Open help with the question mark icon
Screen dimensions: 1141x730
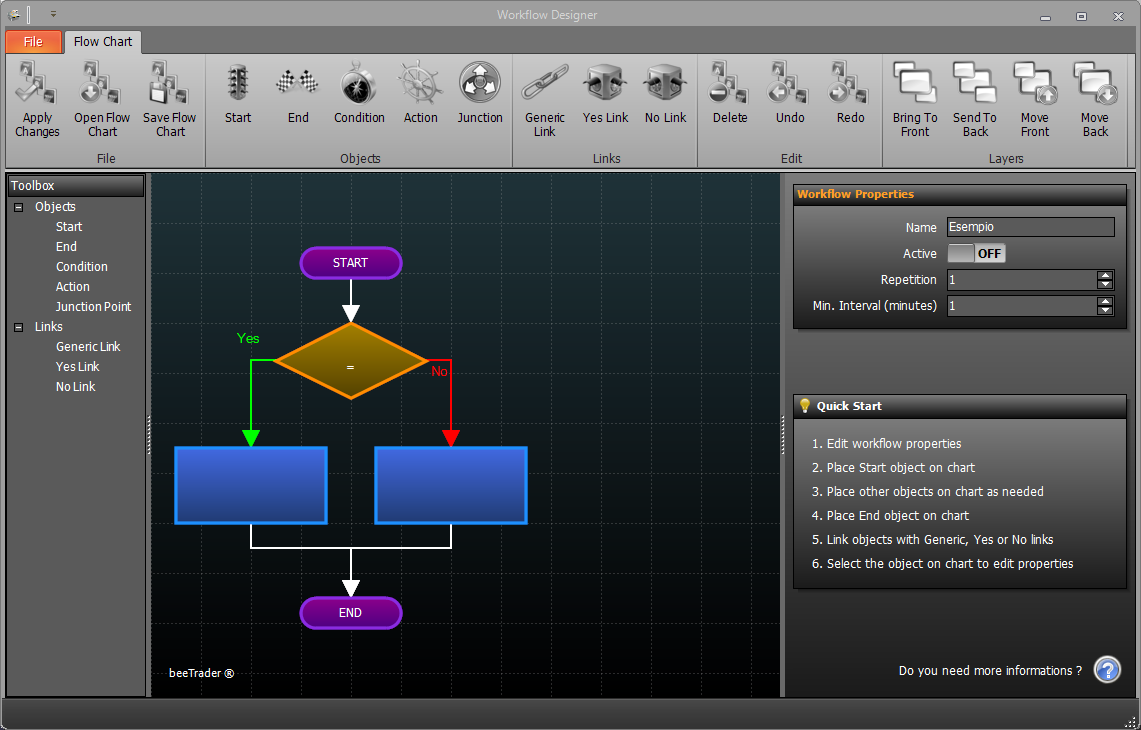[x=1107, y=670]
